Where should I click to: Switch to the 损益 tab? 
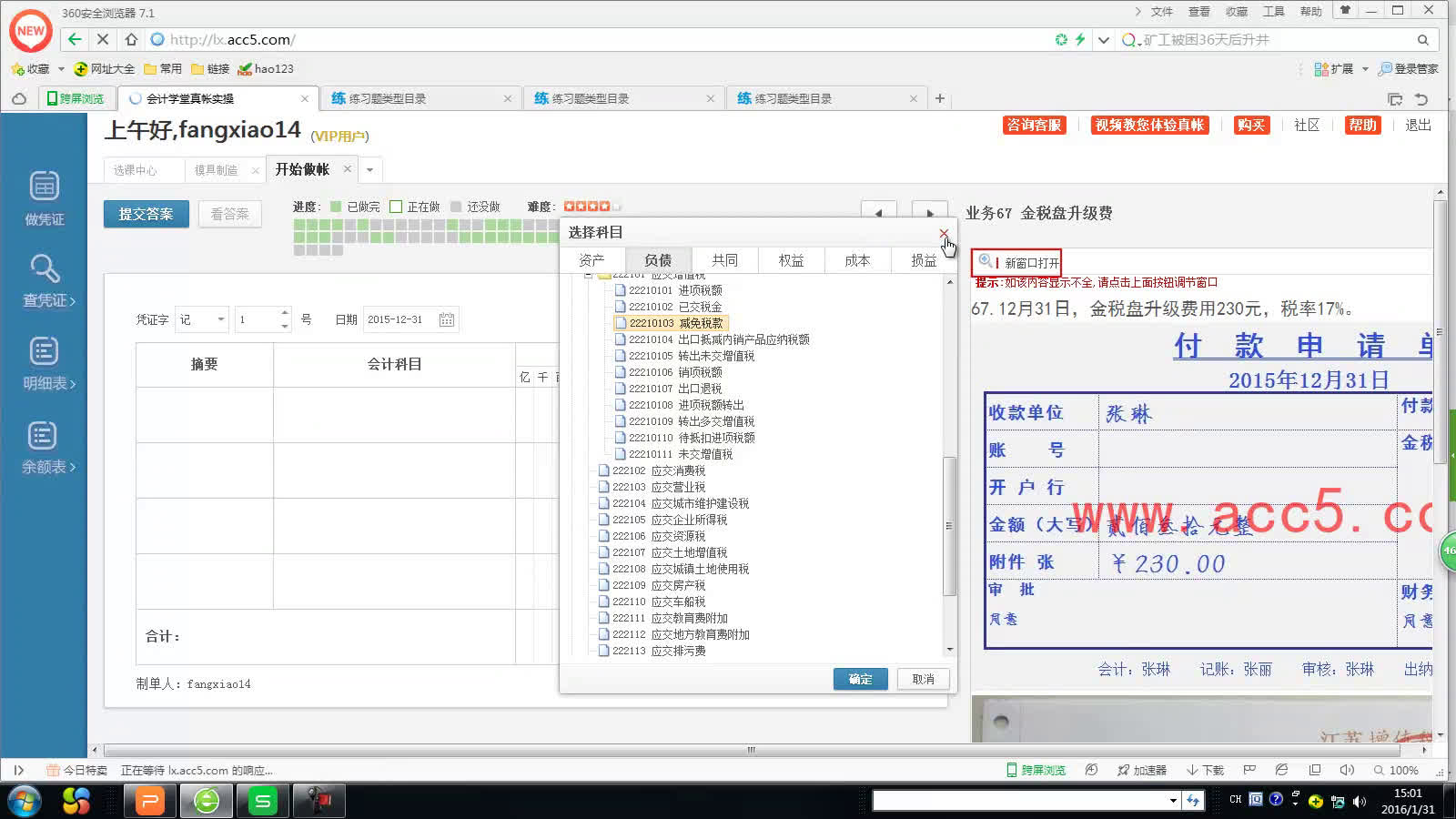(924, 260)
